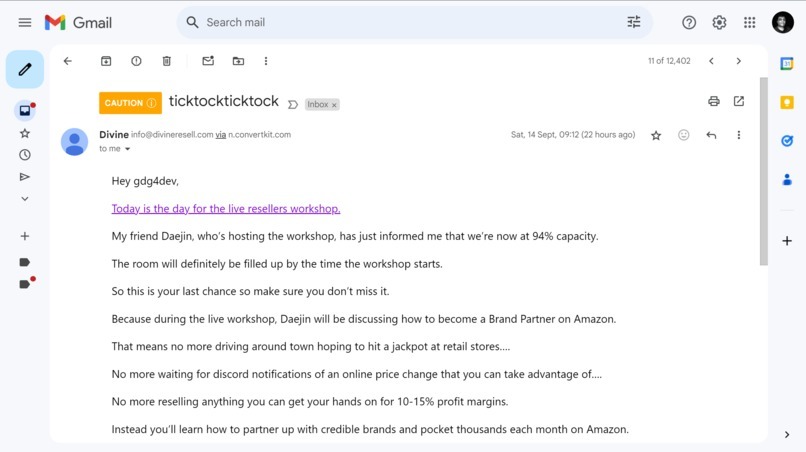
Task: Open the email in a new window
Action: [x=739, y=101]
